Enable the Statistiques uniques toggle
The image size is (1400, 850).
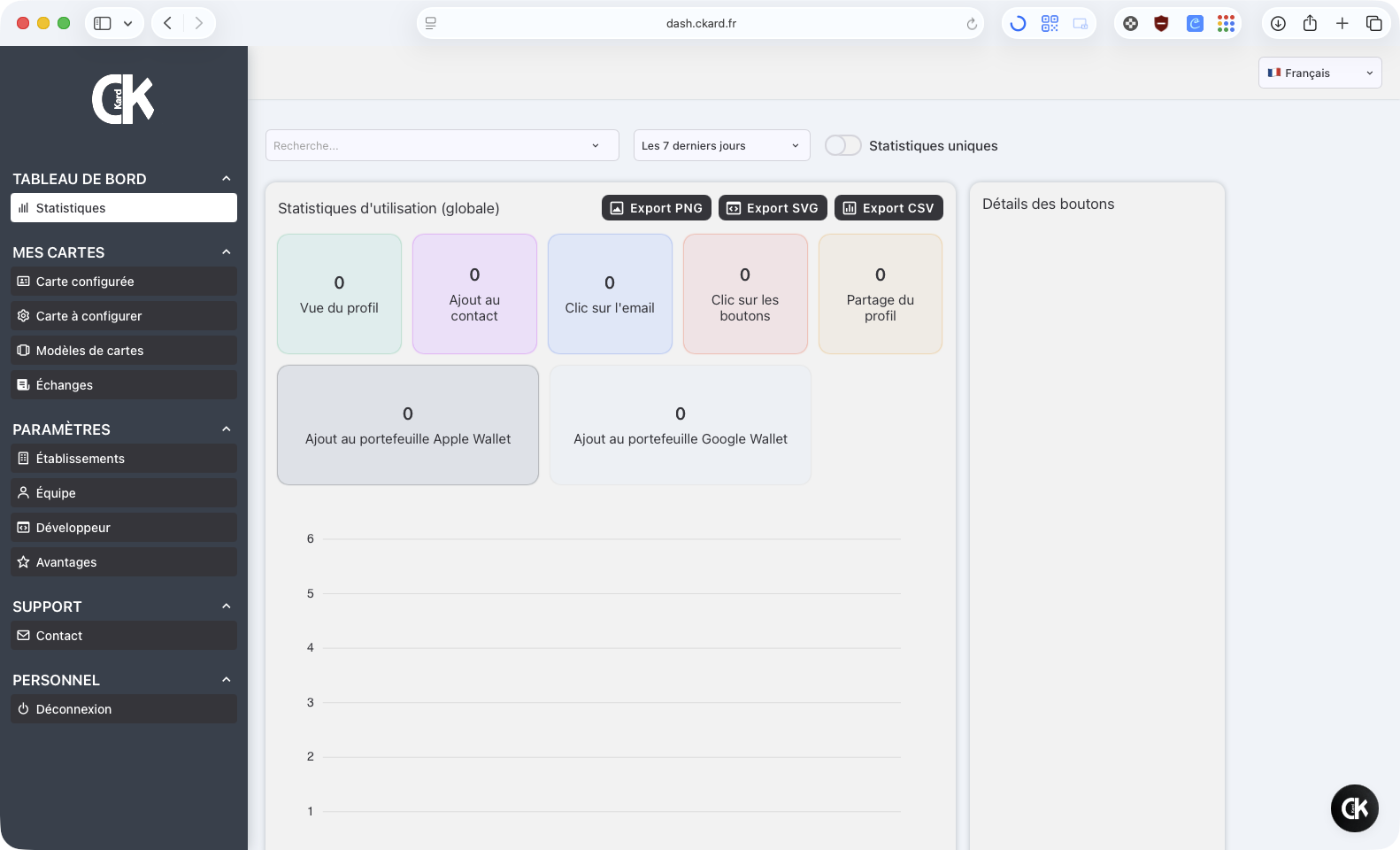point(842,145)
